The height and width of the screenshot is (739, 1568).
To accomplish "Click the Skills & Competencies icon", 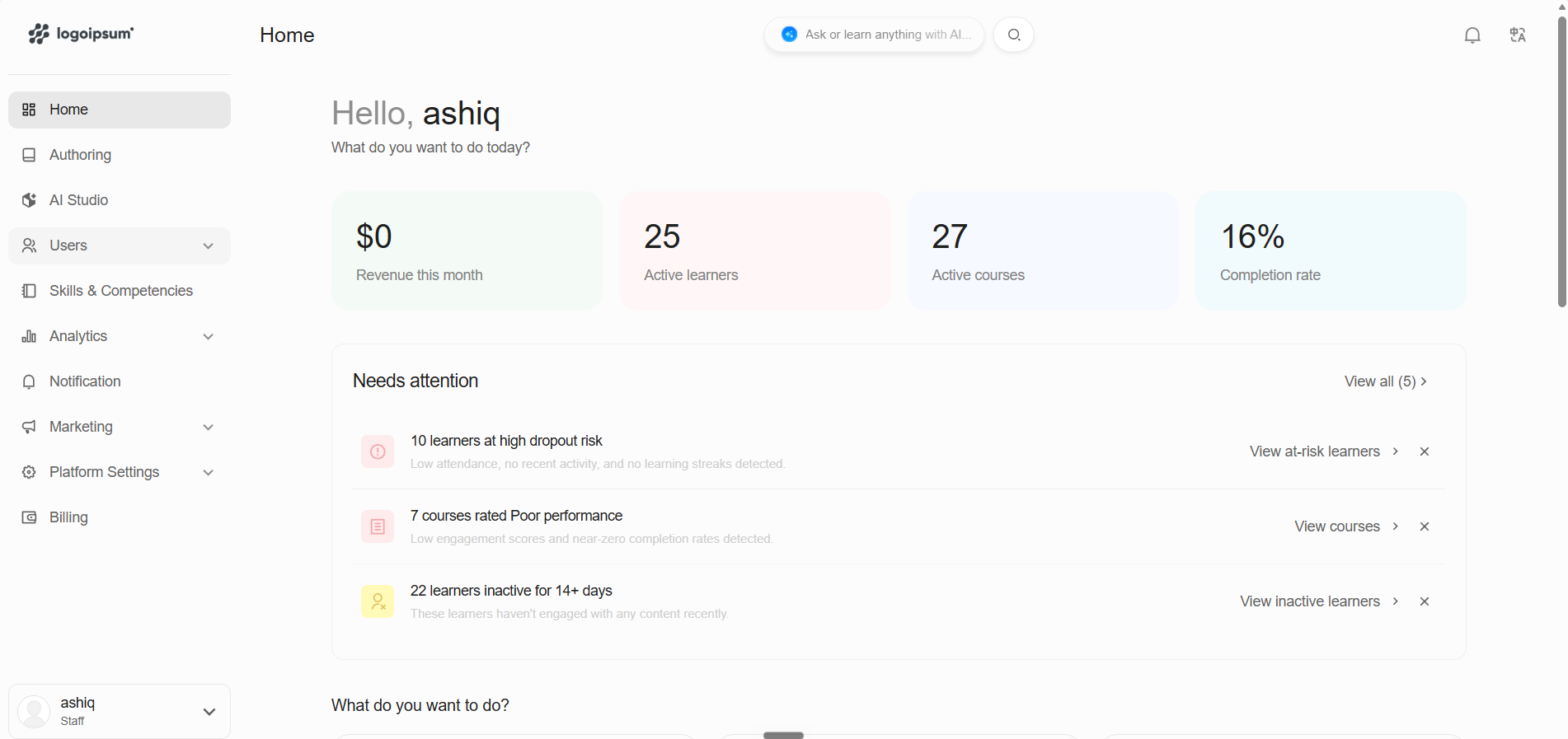I will click(x=29, y=291).
